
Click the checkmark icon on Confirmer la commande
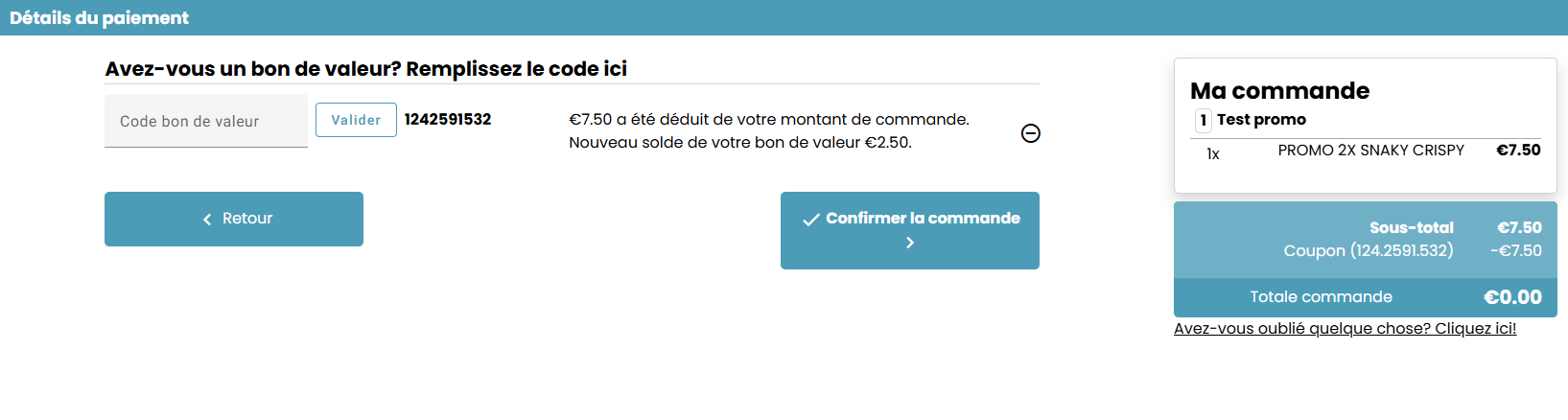click(x=811, y=220)
